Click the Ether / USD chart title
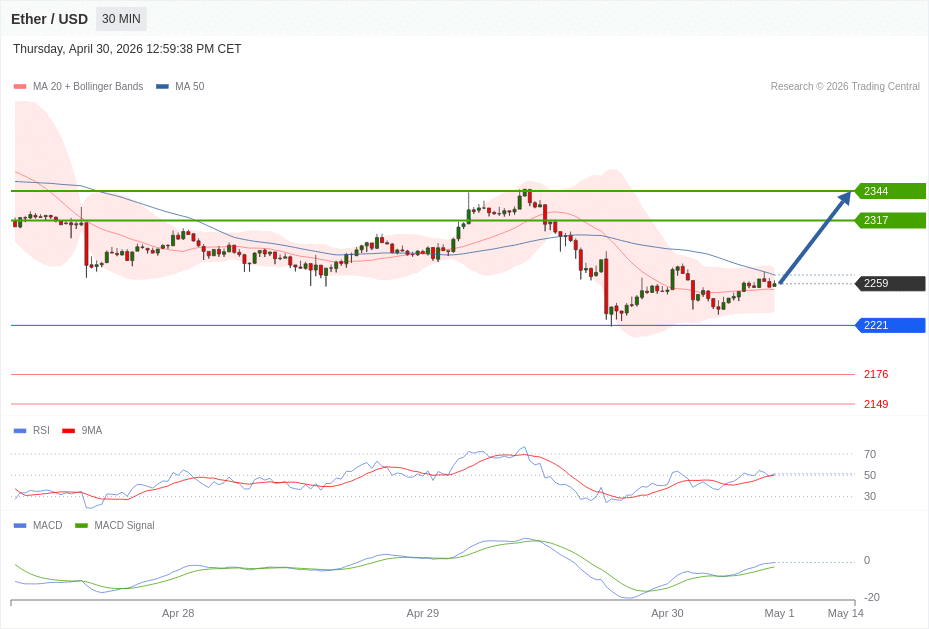This screenshot has width=929, height=629. (49, 19)
